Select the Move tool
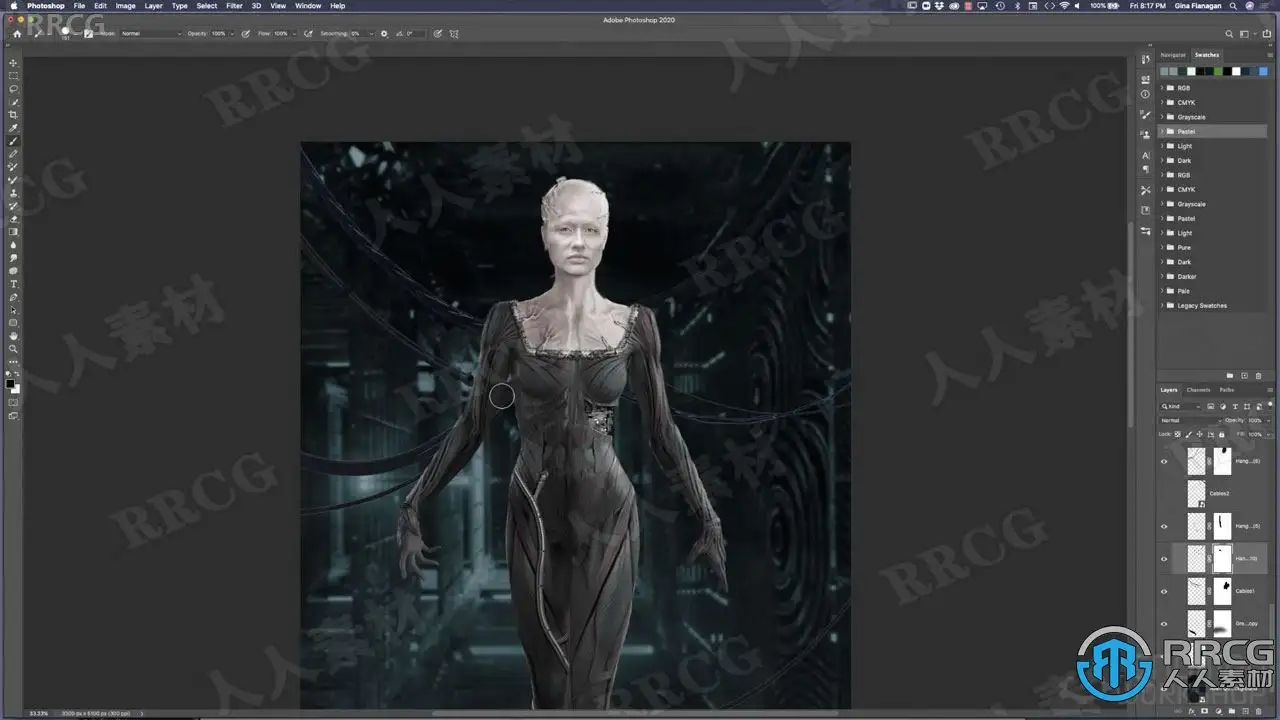The height and width of the screenshot is (720, 1280). pos(13,63)
